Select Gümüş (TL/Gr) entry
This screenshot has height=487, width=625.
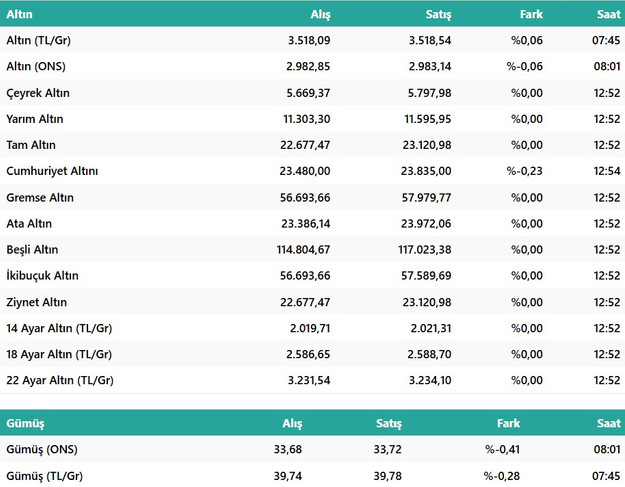44,476
